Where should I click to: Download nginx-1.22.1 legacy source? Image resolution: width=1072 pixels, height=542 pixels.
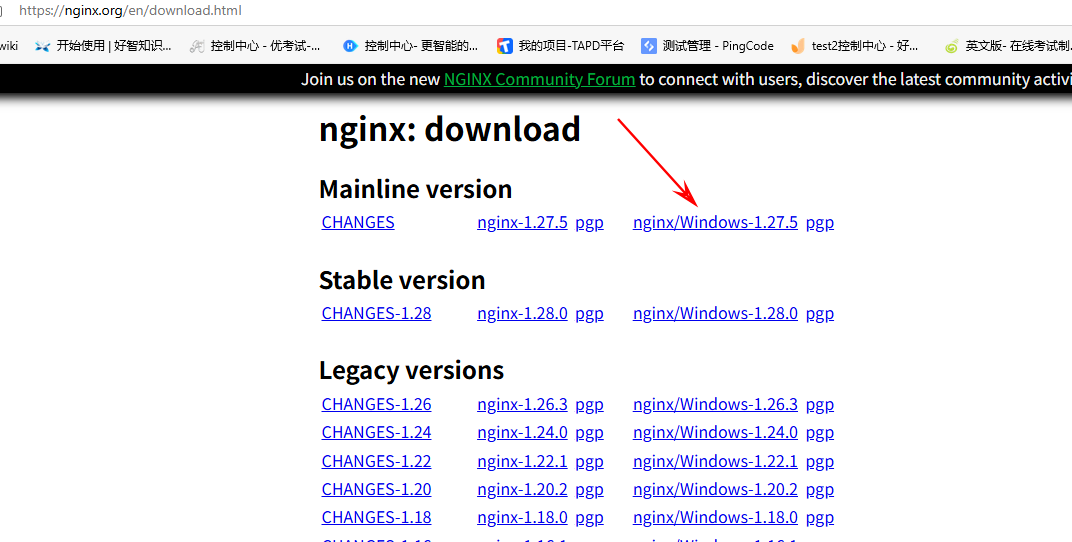pyautogui.click(x=522, y=461)
